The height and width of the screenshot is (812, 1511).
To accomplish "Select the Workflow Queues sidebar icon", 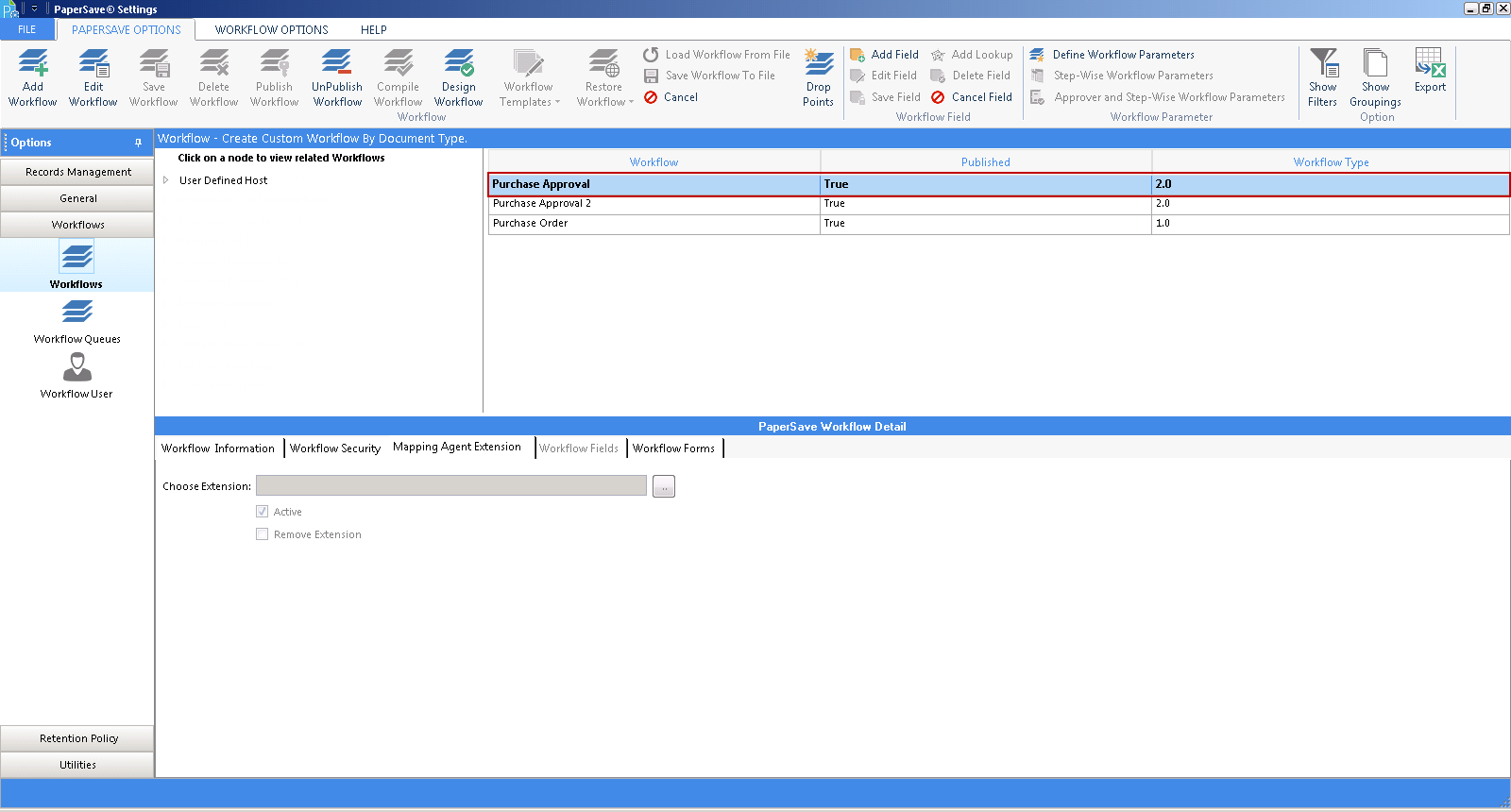I will pyautogui.click(x=76, y=320).
